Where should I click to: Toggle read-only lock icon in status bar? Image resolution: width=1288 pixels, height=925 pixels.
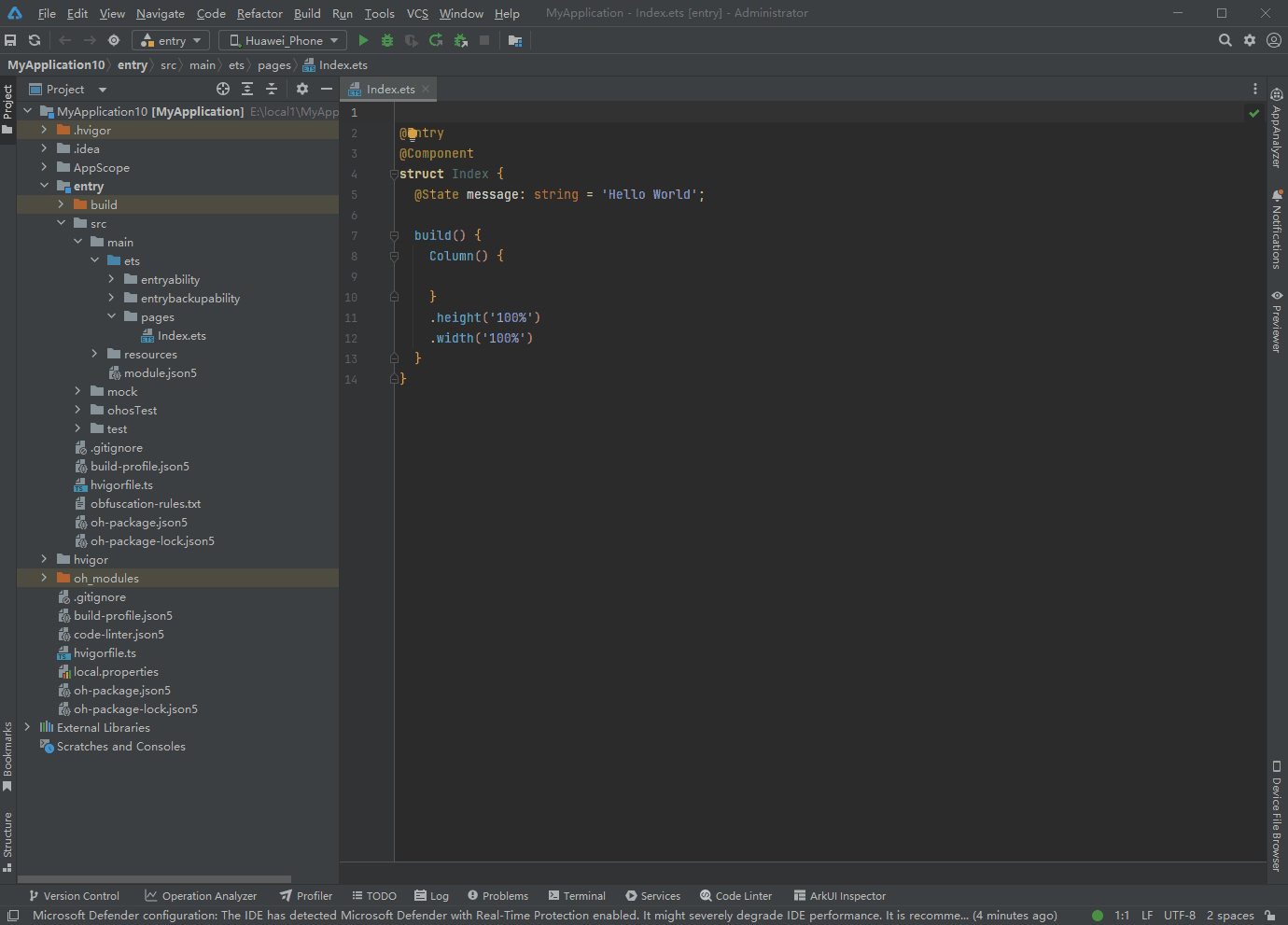pyautogui.click(x=1270, y=916)
